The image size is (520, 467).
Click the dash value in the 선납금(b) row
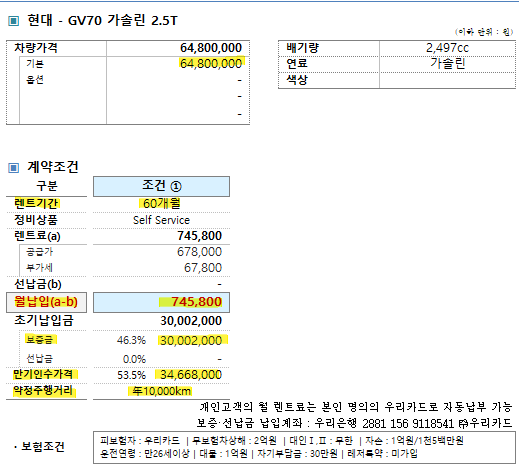point(219,285)
